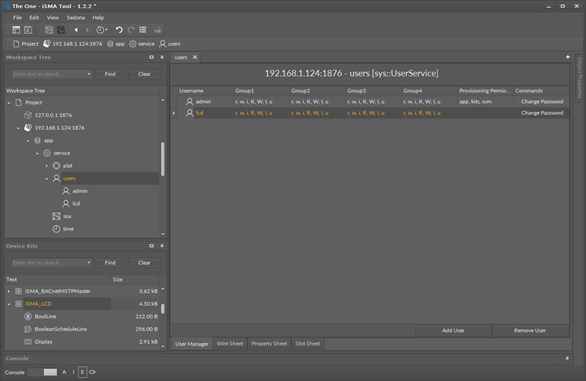
Task: Collapse the users tree node
Action: (47, 179)
